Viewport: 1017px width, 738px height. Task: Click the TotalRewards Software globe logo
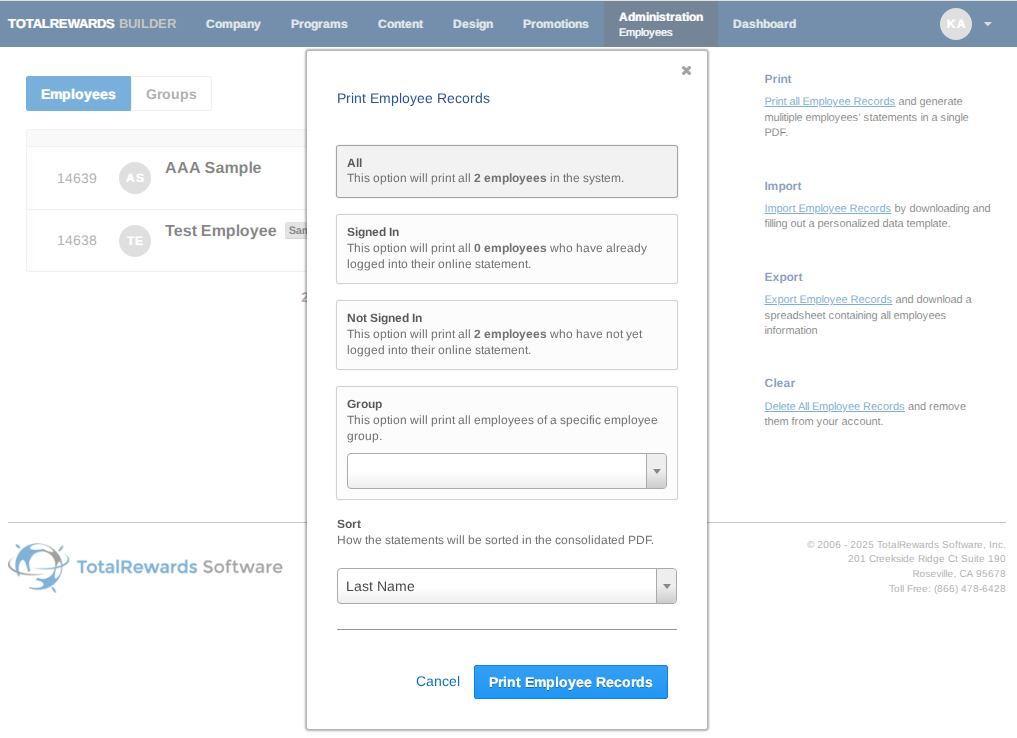coord(39,567)
